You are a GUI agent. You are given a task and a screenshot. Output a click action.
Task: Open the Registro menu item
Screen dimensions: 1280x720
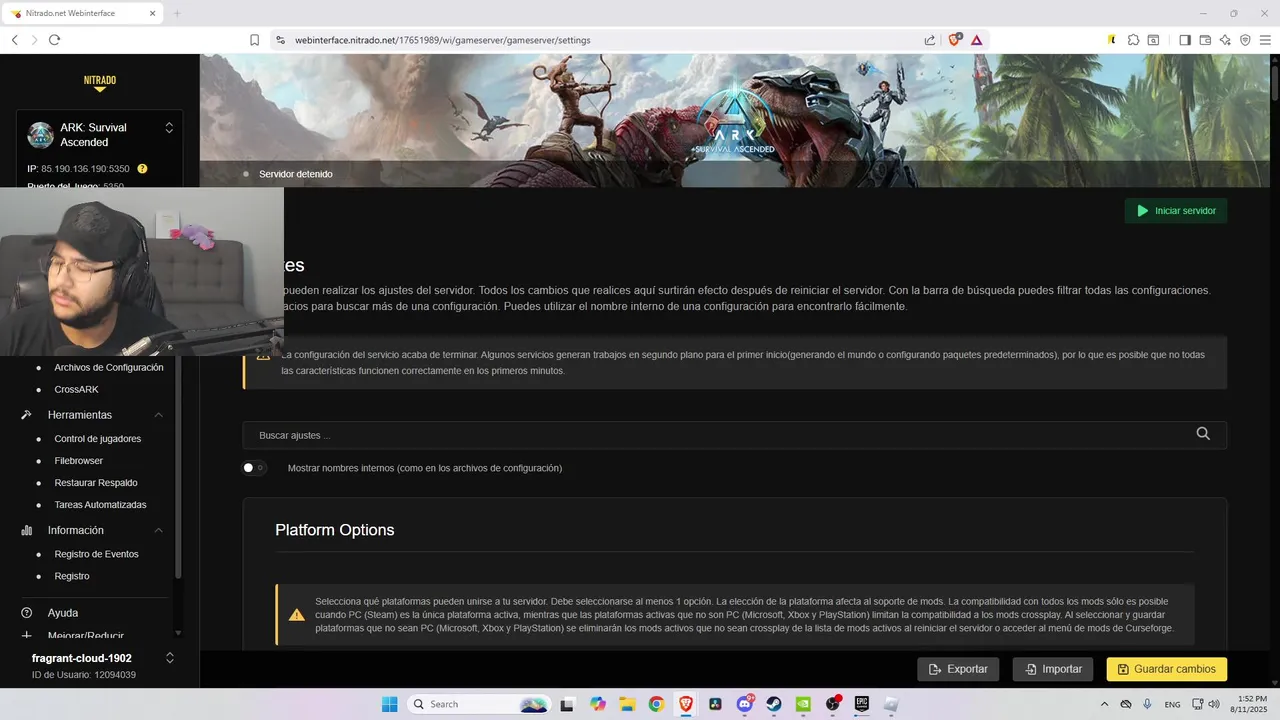(x=72, y=576)
